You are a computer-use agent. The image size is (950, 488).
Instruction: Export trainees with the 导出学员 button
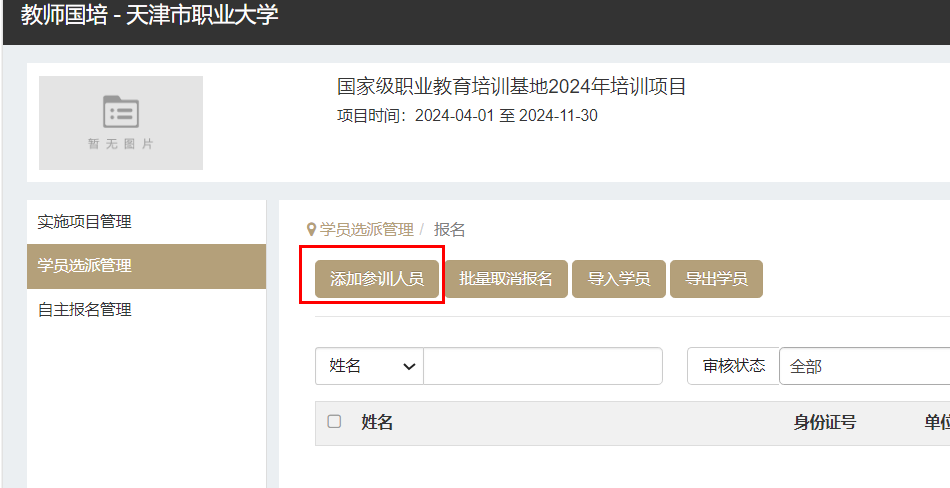coord(715,279)
